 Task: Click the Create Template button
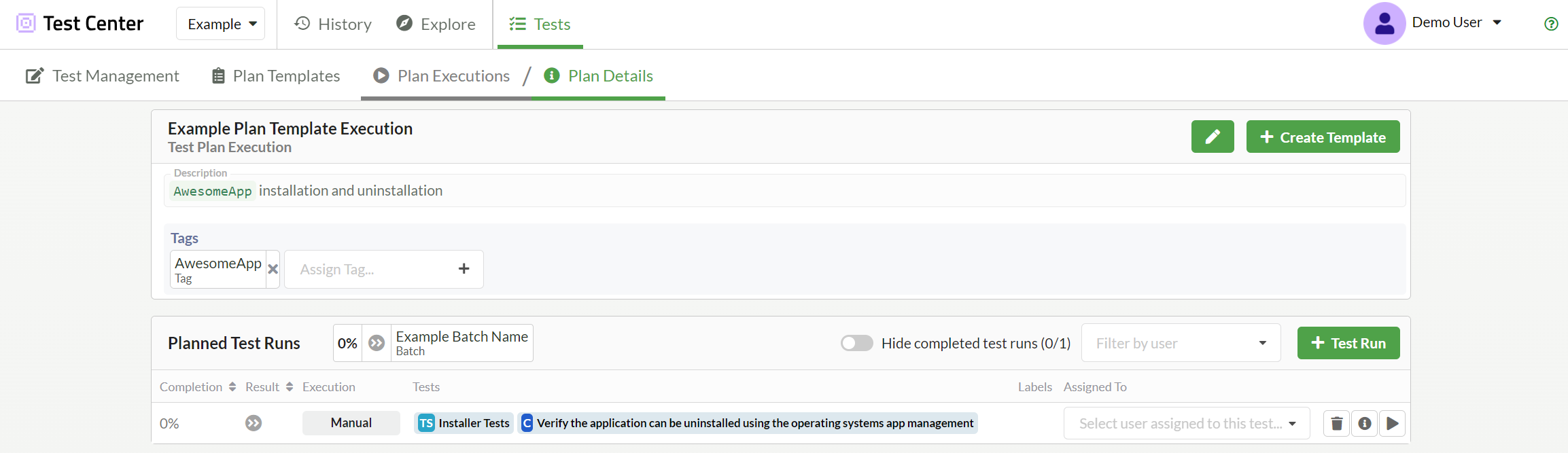tap(1323, 137)
